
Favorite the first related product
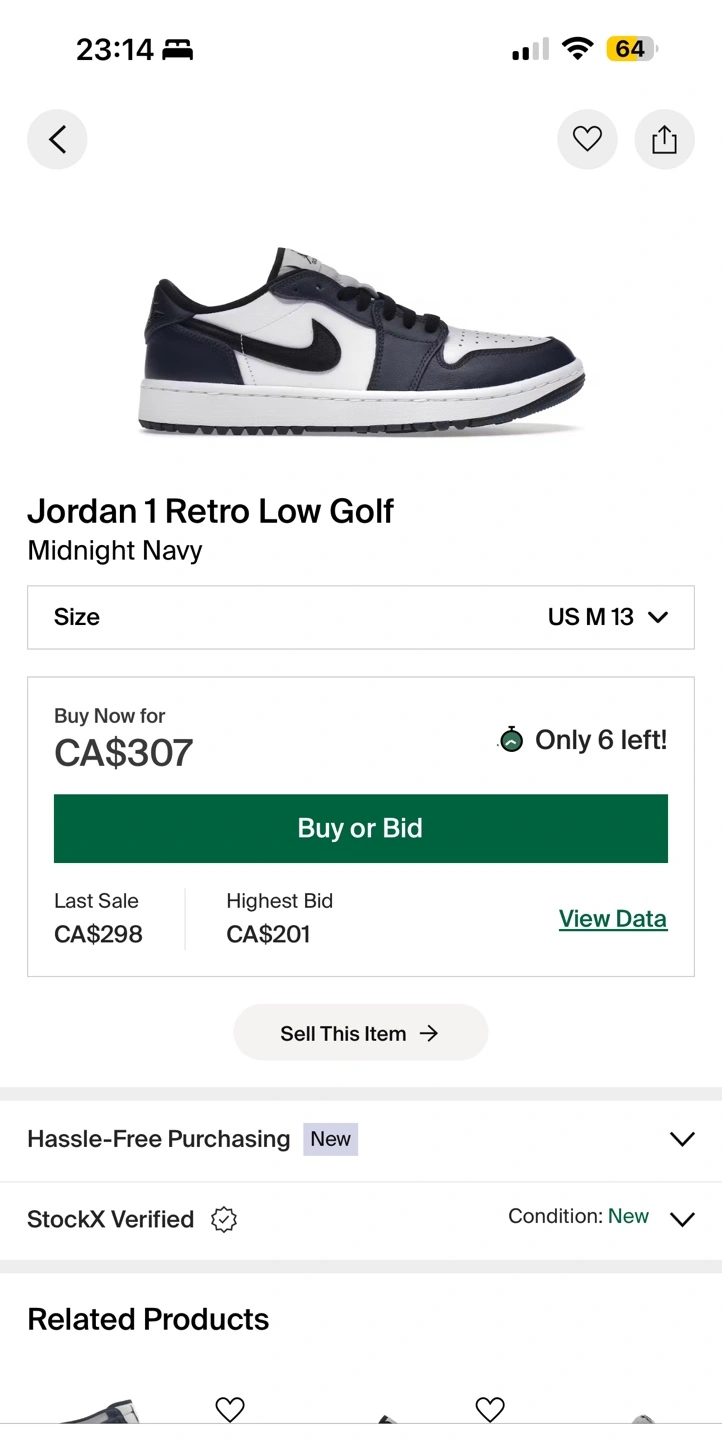coord(230,1409)
